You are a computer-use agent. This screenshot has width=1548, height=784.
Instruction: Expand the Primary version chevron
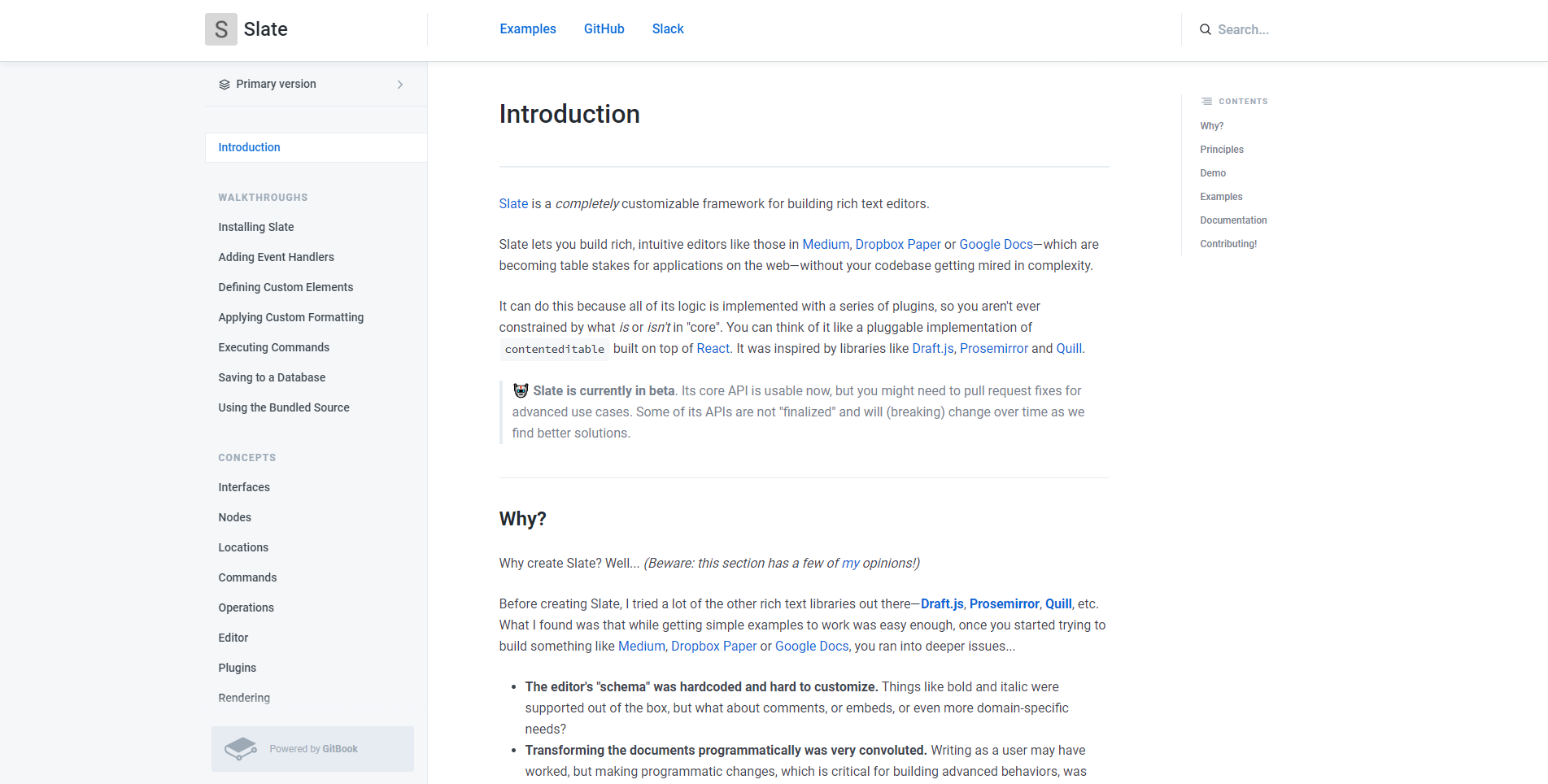[x=400, y=85]
